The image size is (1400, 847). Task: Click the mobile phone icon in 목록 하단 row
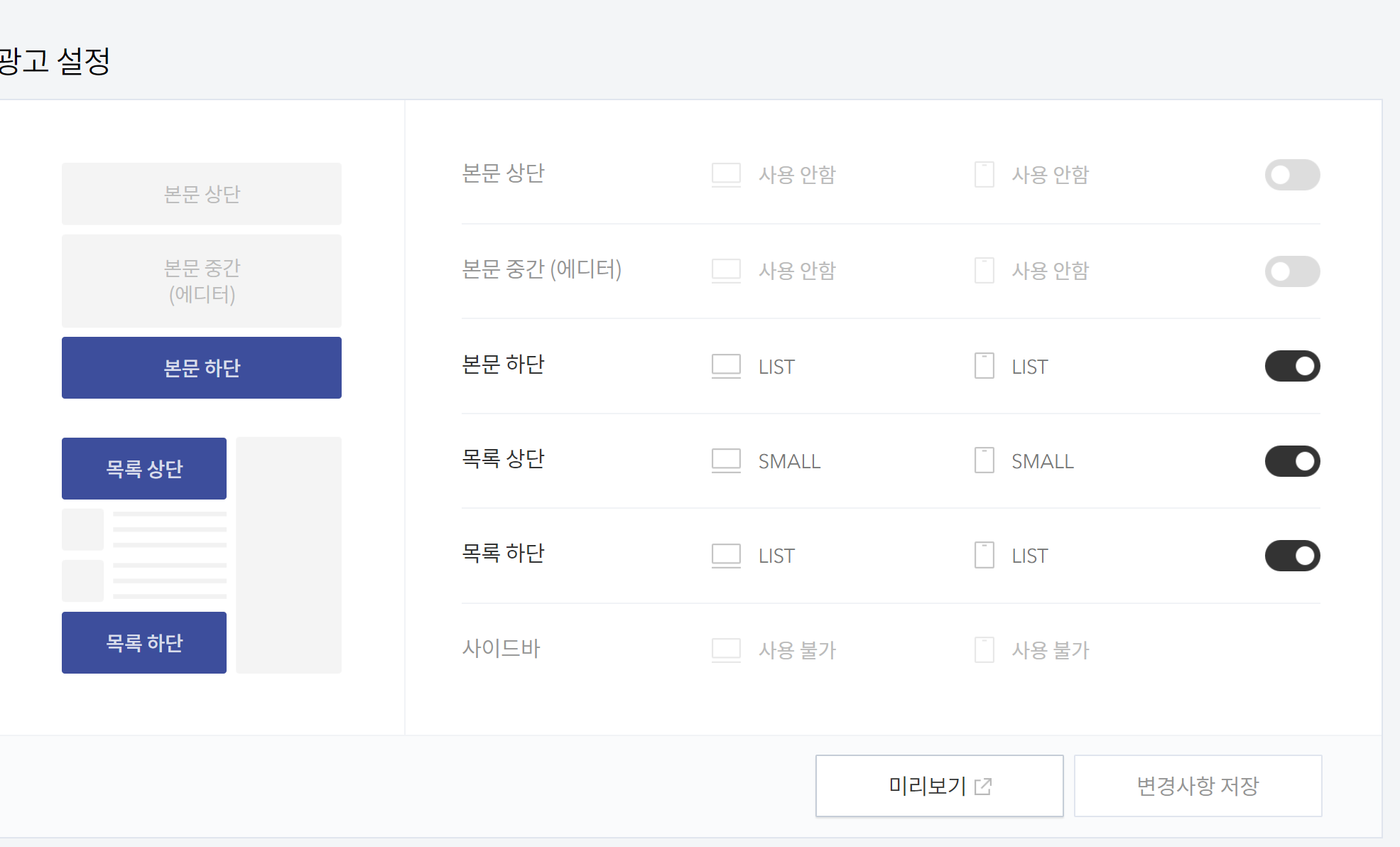point(984,555)
